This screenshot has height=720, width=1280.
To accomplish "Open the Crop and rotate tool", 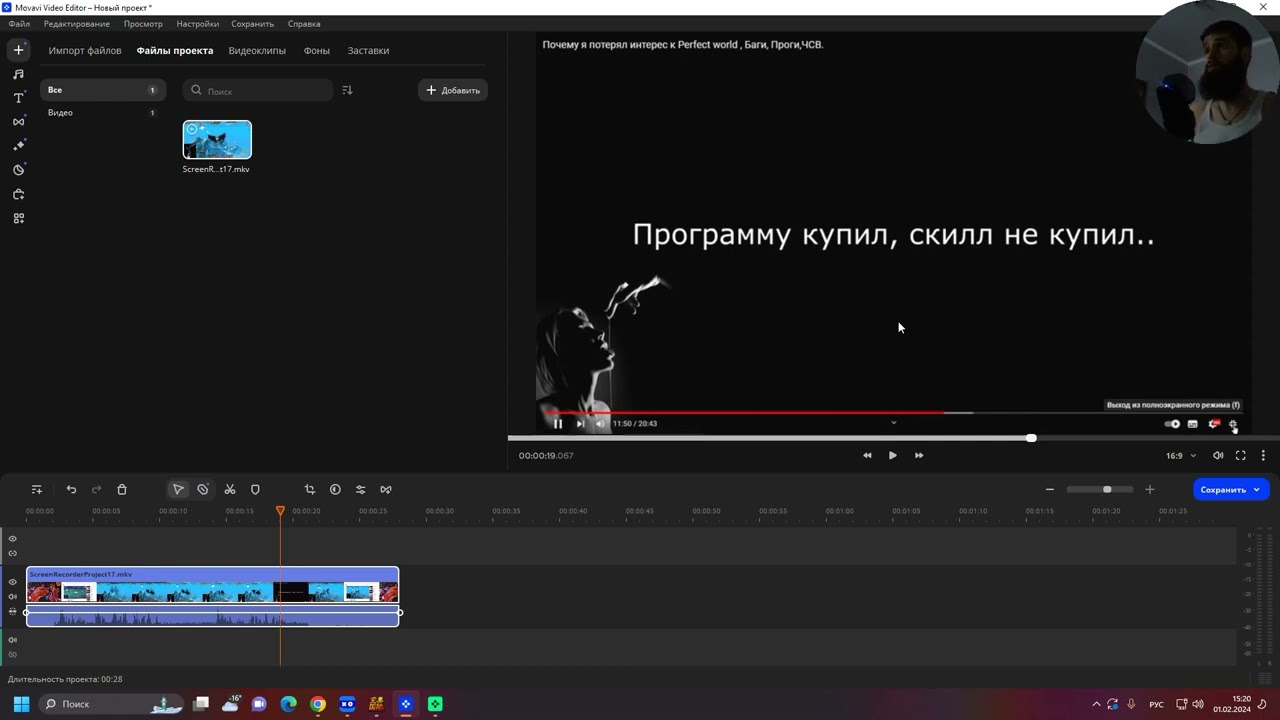I will coord(309,489).
